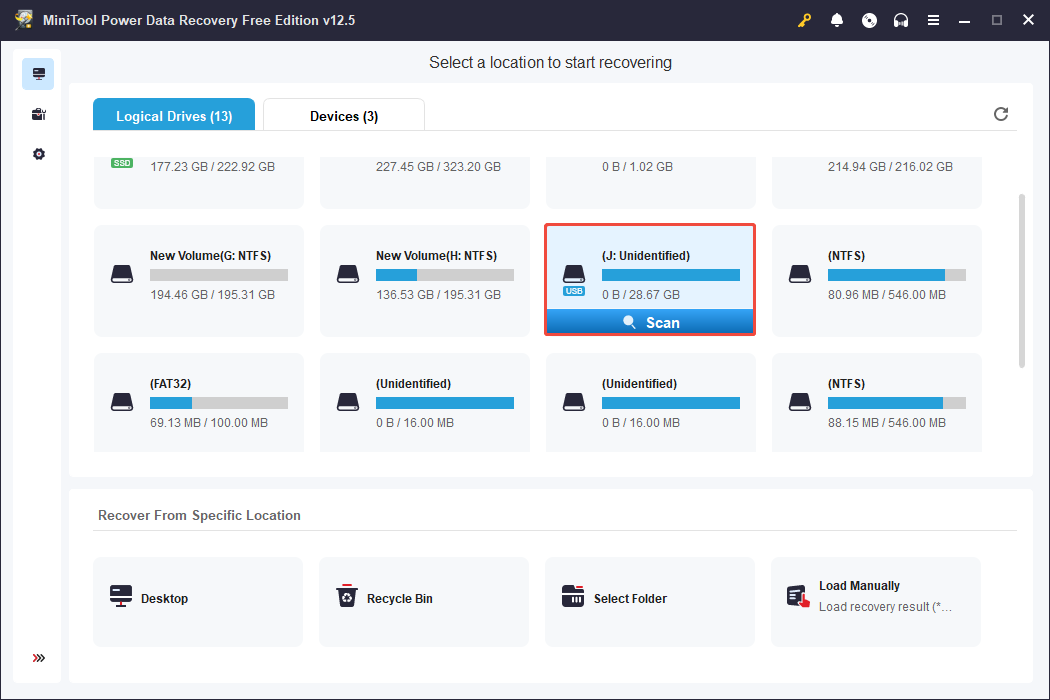
Task: Open Select Folder location card
Action: 650,602
